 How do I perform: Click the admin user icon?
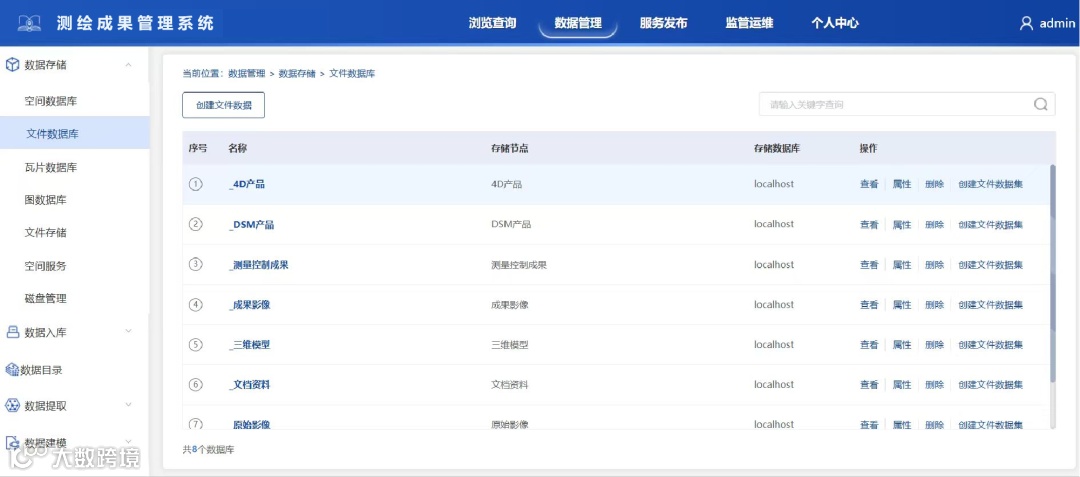point(1026,23)
